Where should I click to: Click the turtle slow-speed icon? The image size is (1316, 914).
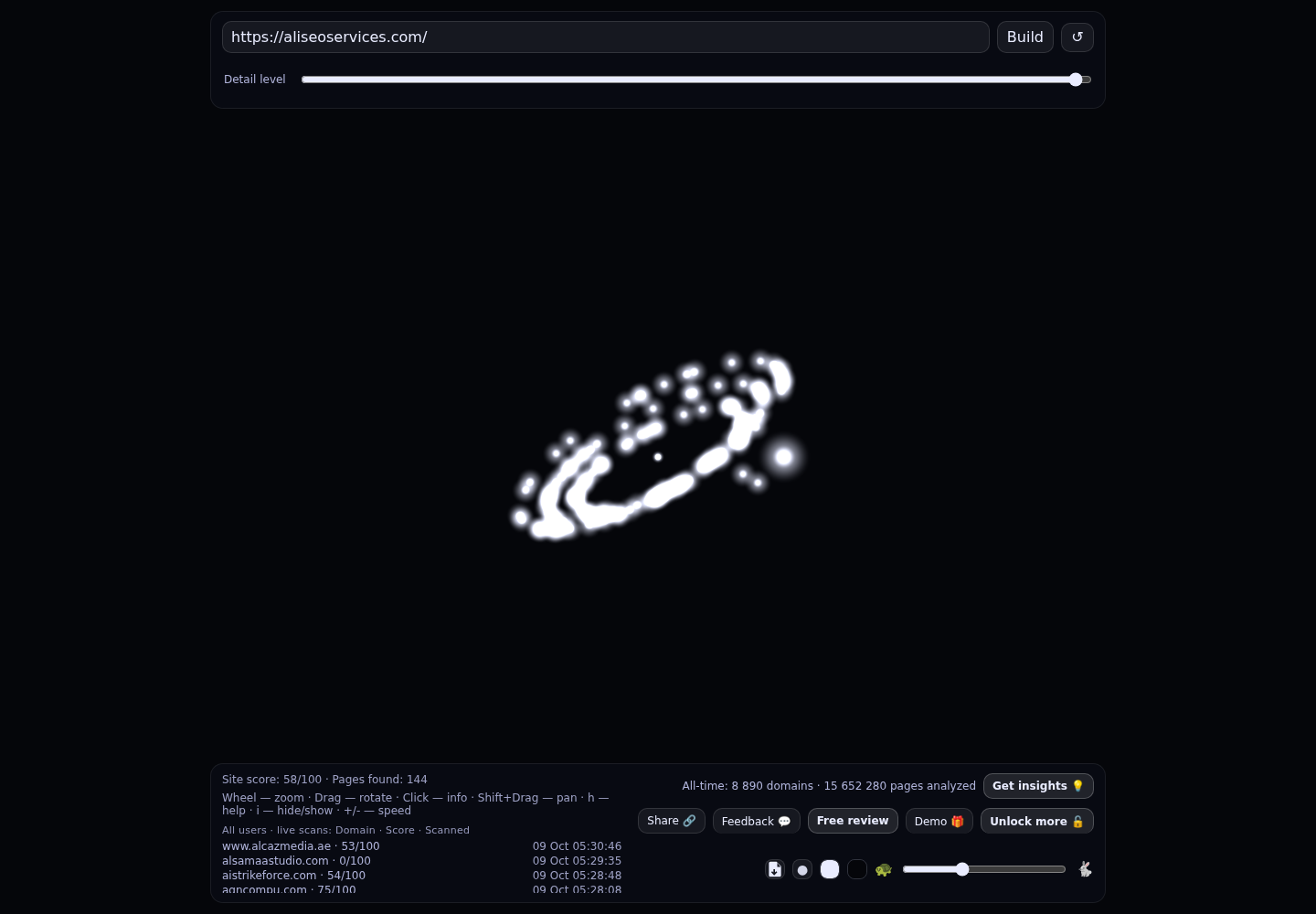click(x=883, y=869)
